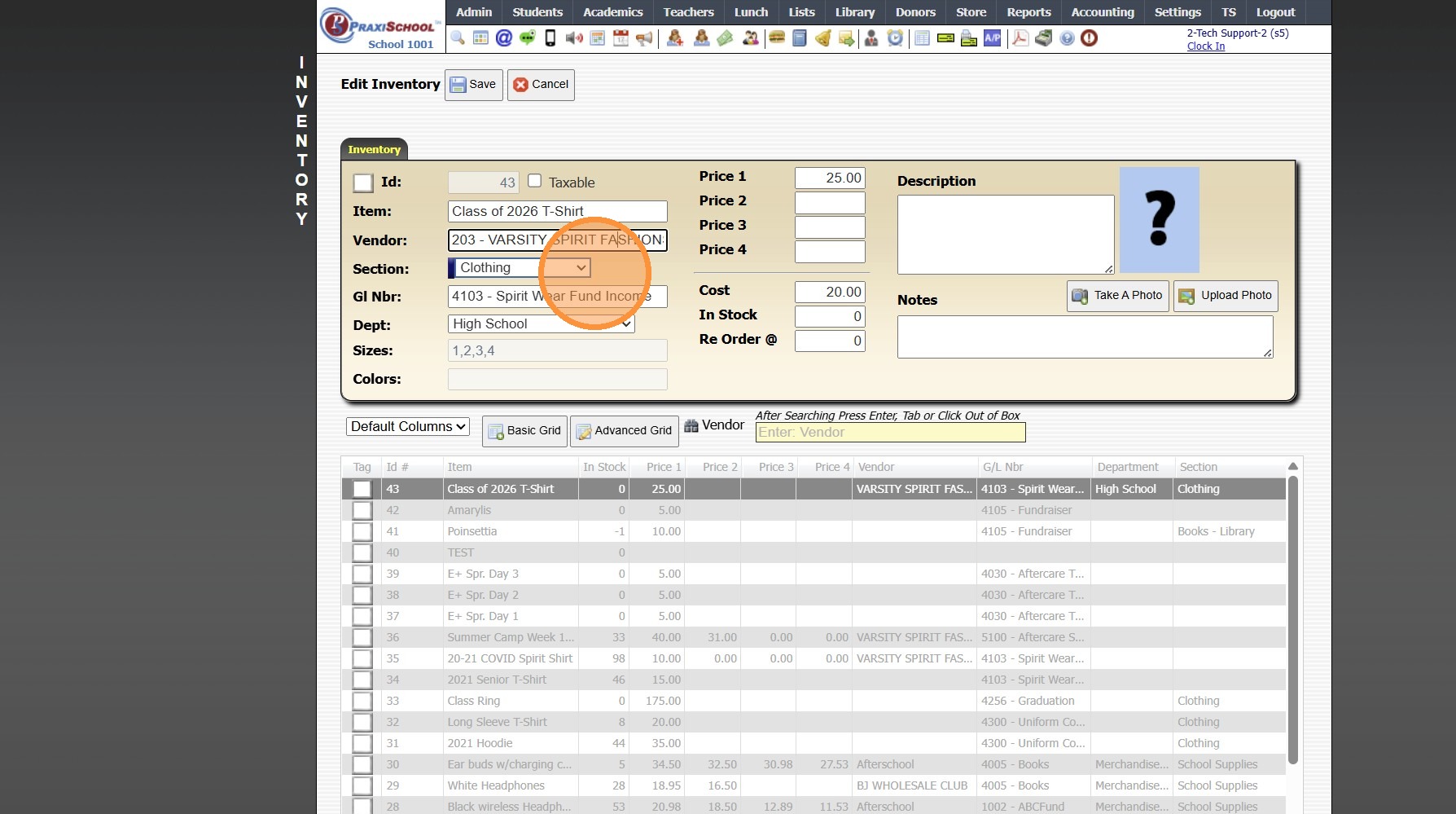Click the mobile phone icon in toolbar
1456x814 pixels.
point(550,38)
